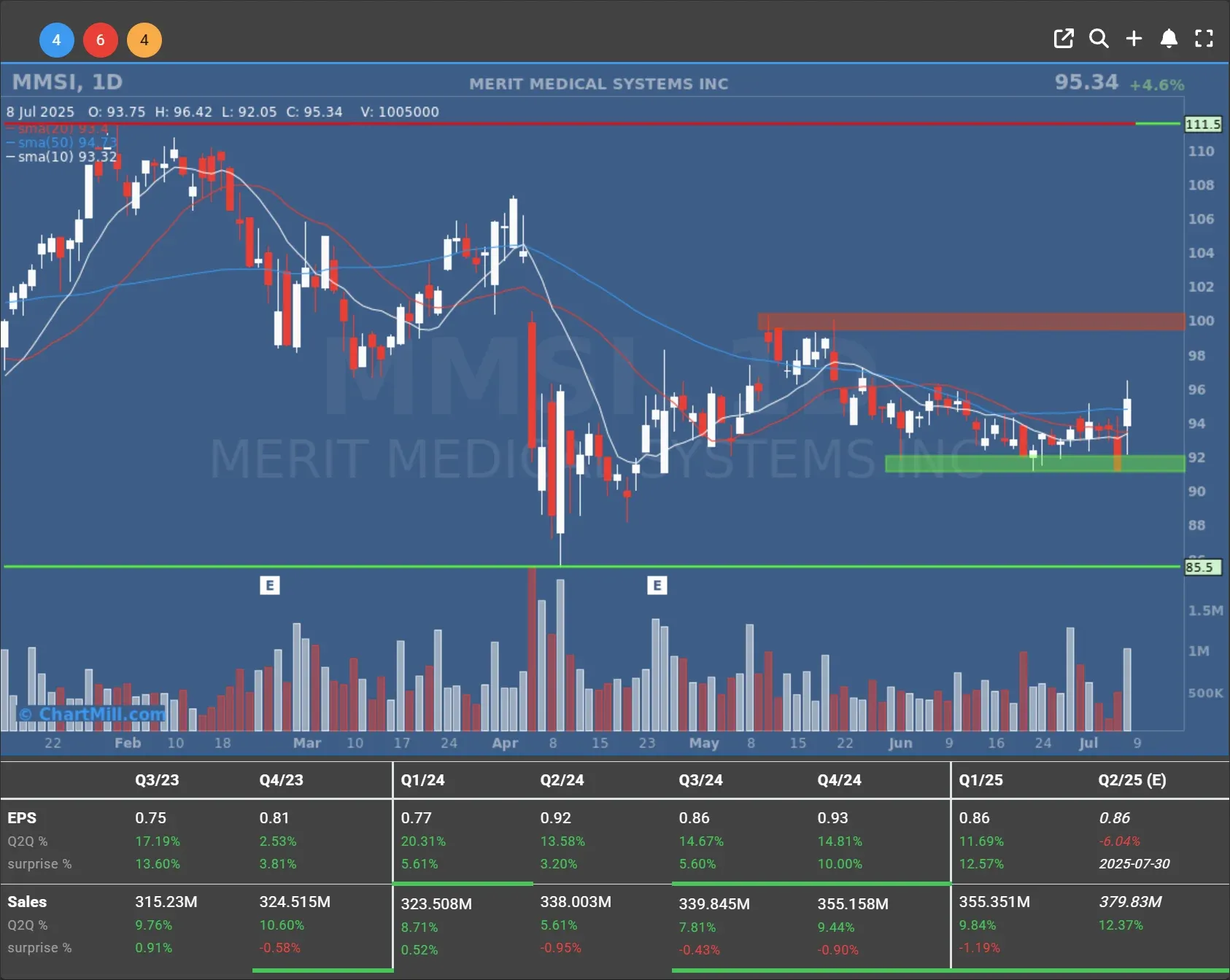Open chart in new window icon
1230x980 pixels.
point(1064,39)
